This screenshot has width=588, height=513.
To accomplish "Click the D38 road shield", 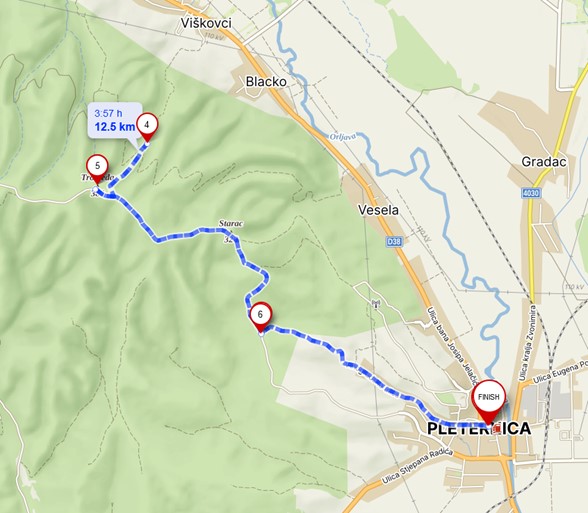I will click(394, 242).
